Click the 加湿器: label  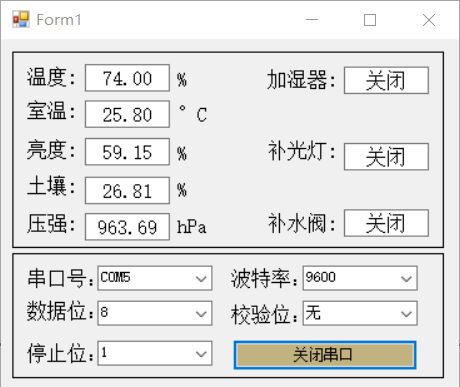click(x=301, y=80)
